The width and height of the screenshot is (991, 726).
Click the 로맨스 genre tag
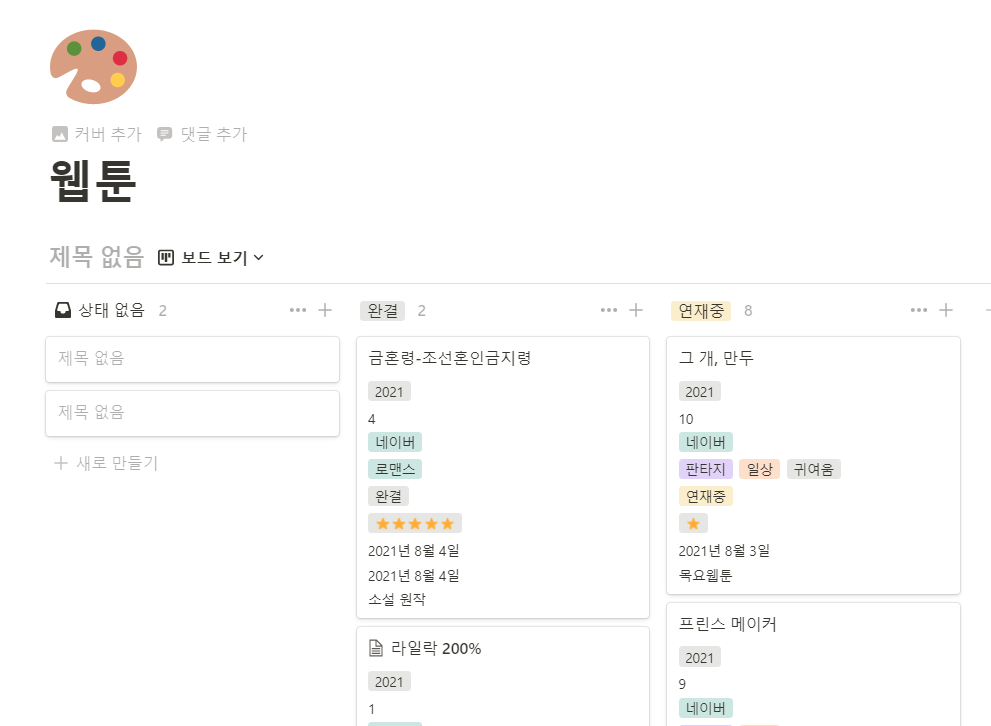[395, 469]
